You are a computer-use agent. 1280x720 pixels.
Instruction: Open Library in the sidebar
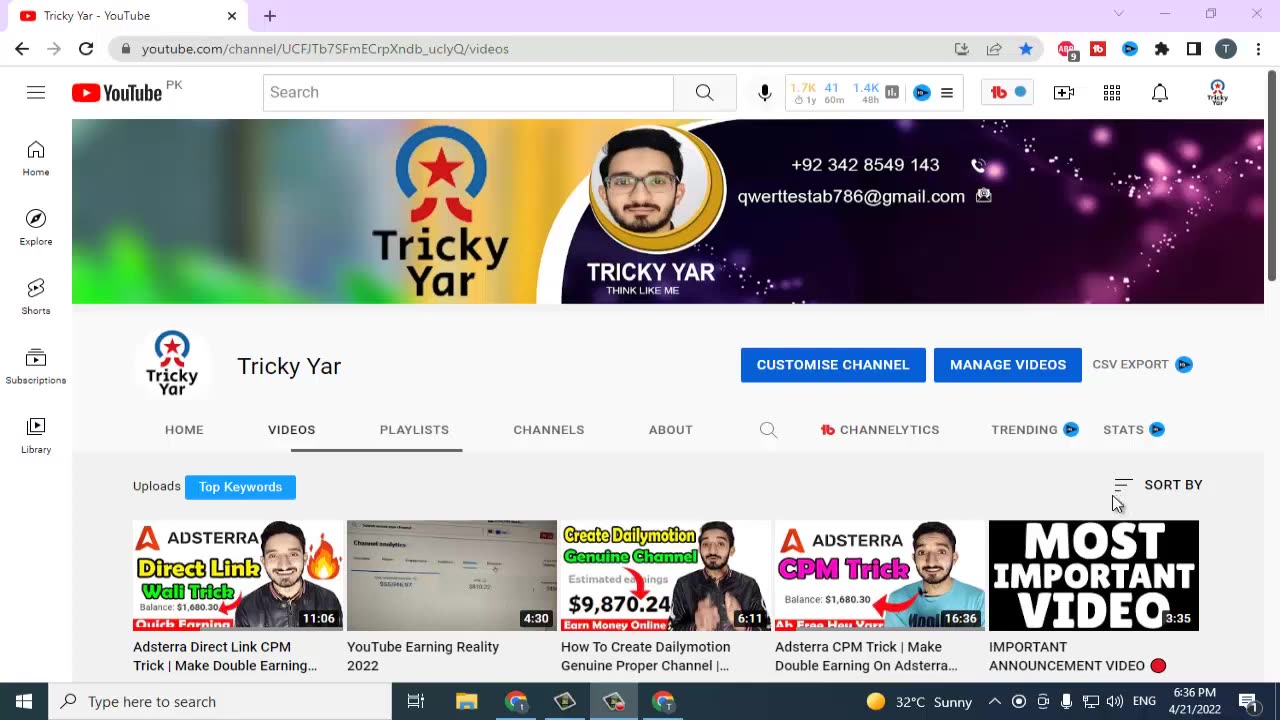coord(36,435)
